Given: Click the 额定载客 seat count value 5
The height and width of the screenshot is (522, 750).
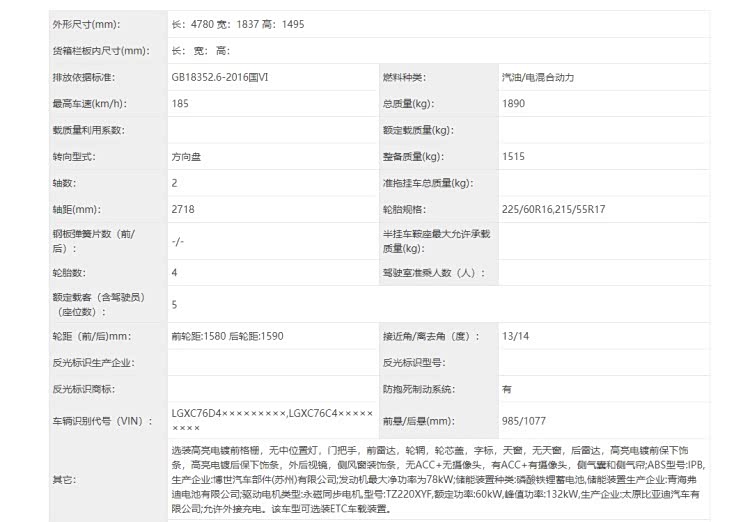Looking at the screenshot, I should point(174,304).
